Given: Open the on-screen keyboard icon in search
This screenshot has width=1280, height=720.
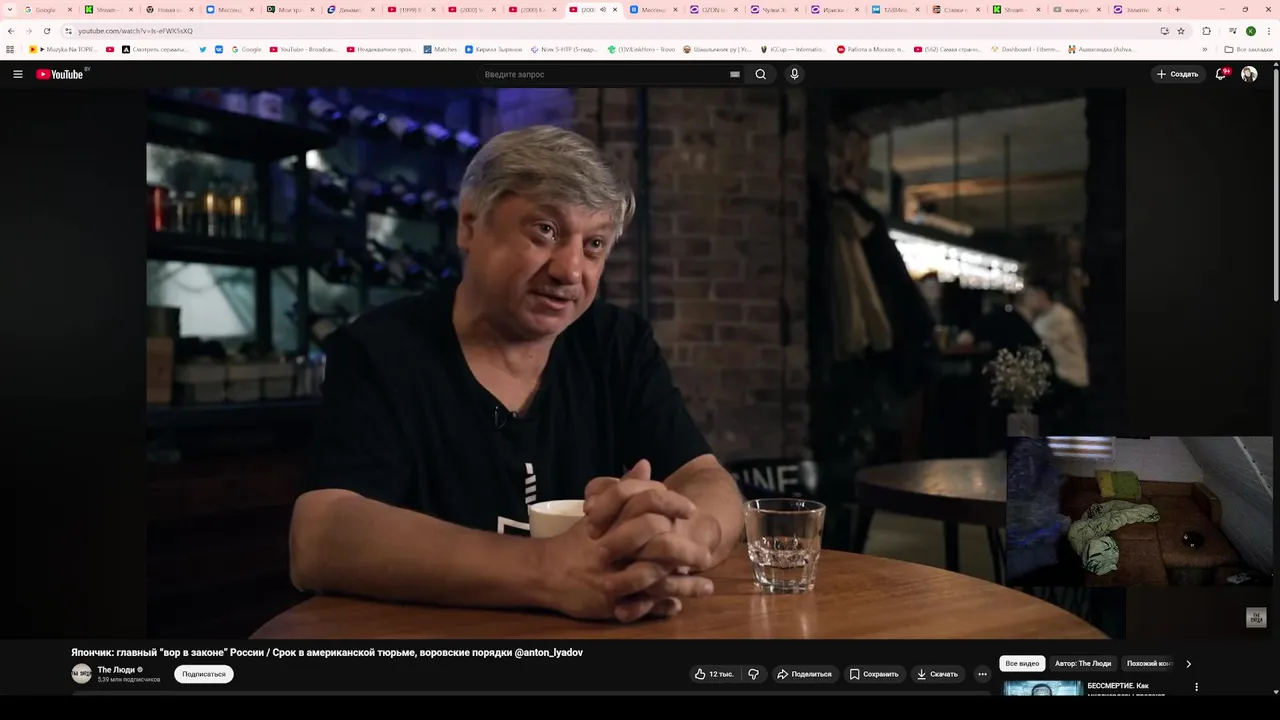Looking at the screenshot, I should point(735,74).
